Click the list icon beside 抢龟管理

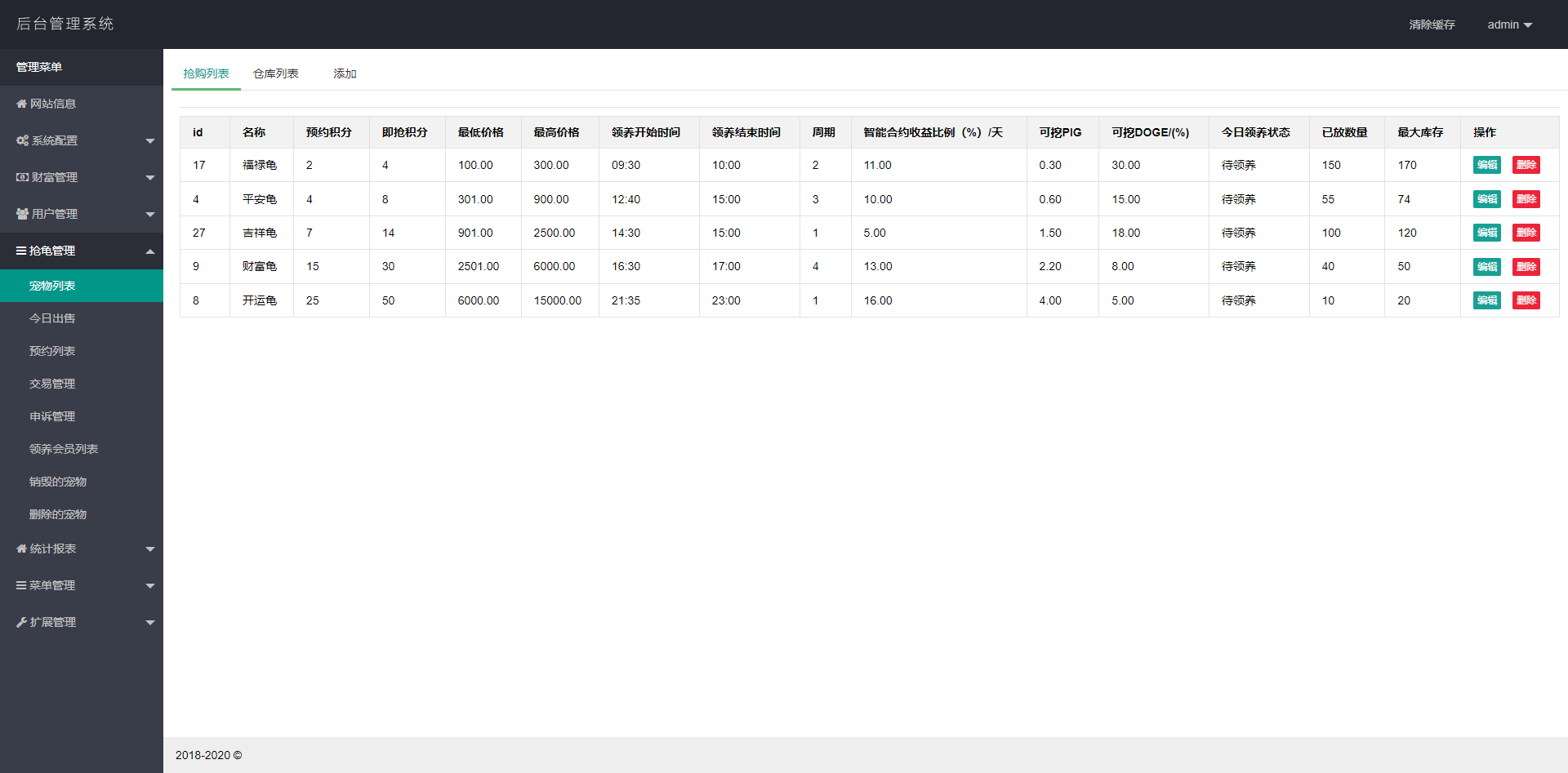[x=21, y=251]
